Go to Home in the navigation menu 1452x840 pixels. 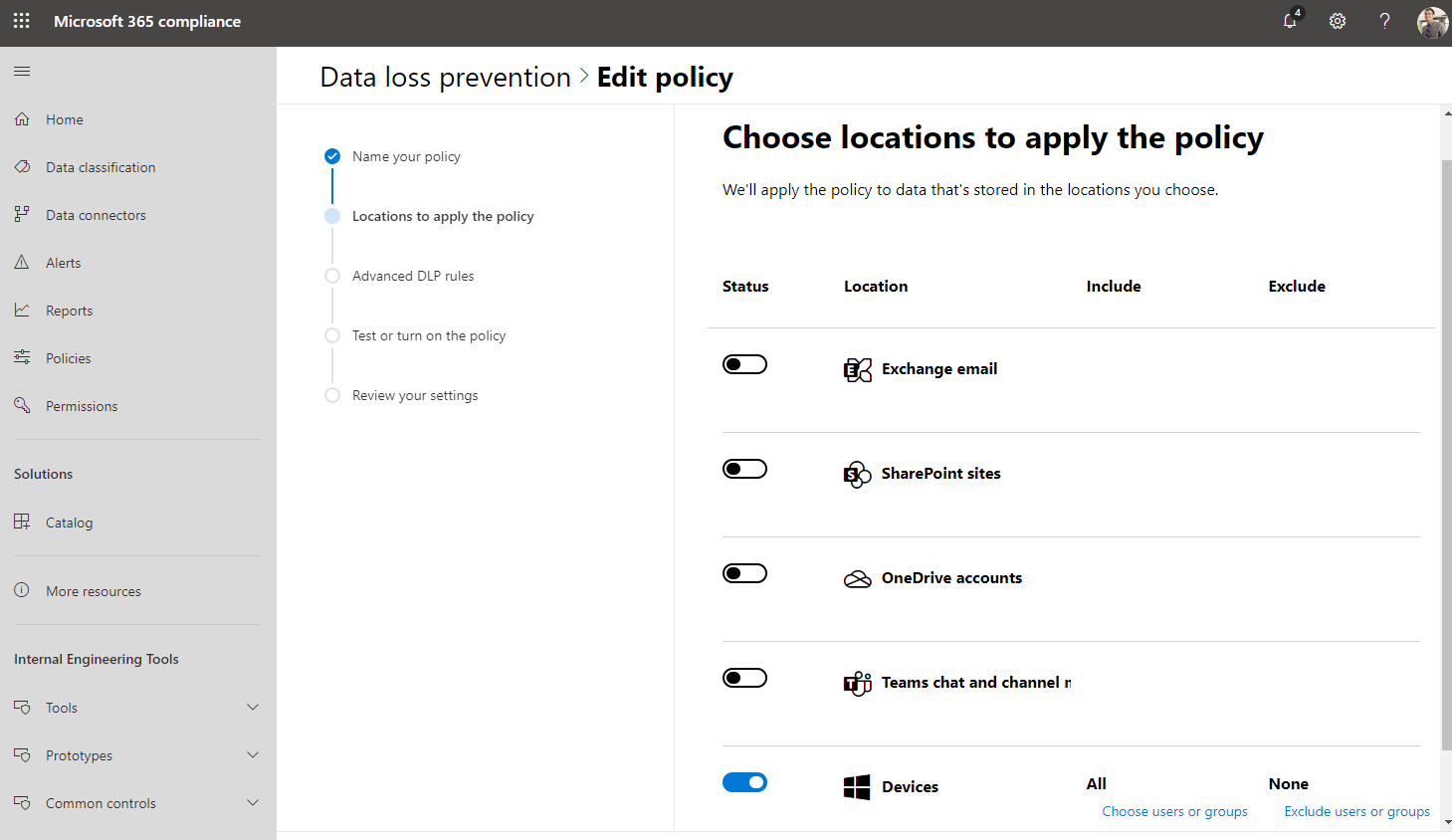[62, 118]
